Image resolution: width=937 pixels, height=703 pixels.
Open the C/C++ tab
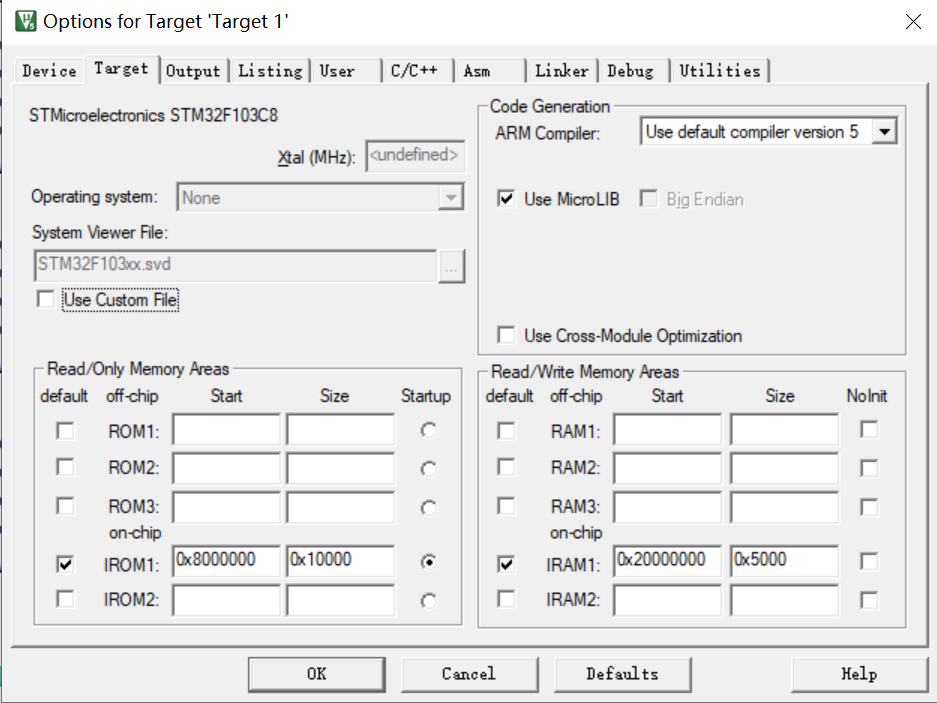pos(418,71)
